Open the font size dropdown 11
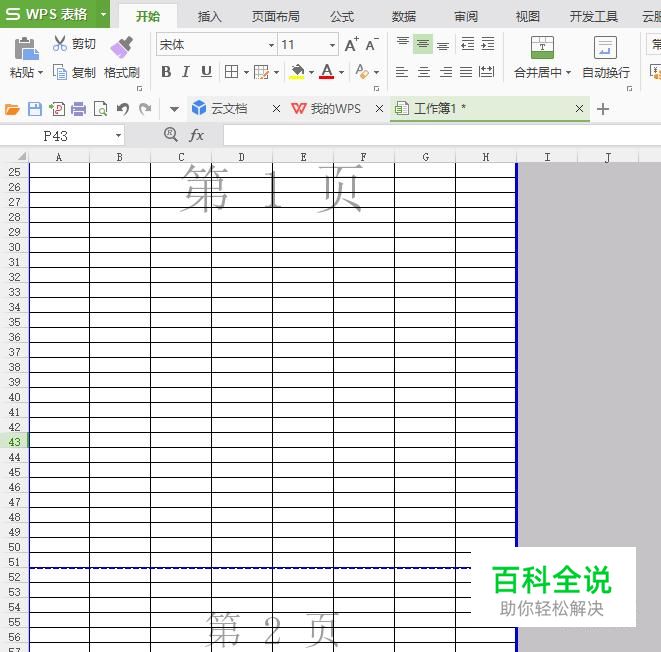The width and height of the screenshot is (661, 652). [x=332, y=45]
